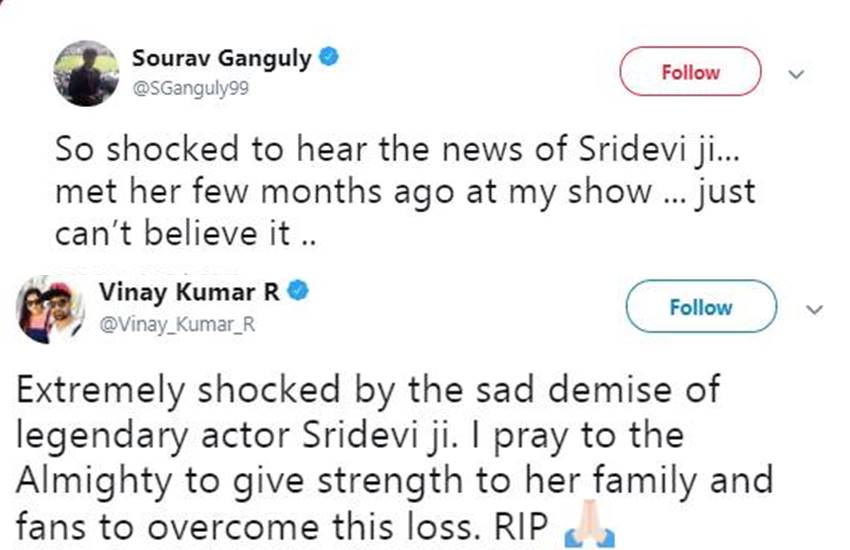Open the Sourav Ganguly display name link
The image size is (850, 550).
tap(222, 58)
